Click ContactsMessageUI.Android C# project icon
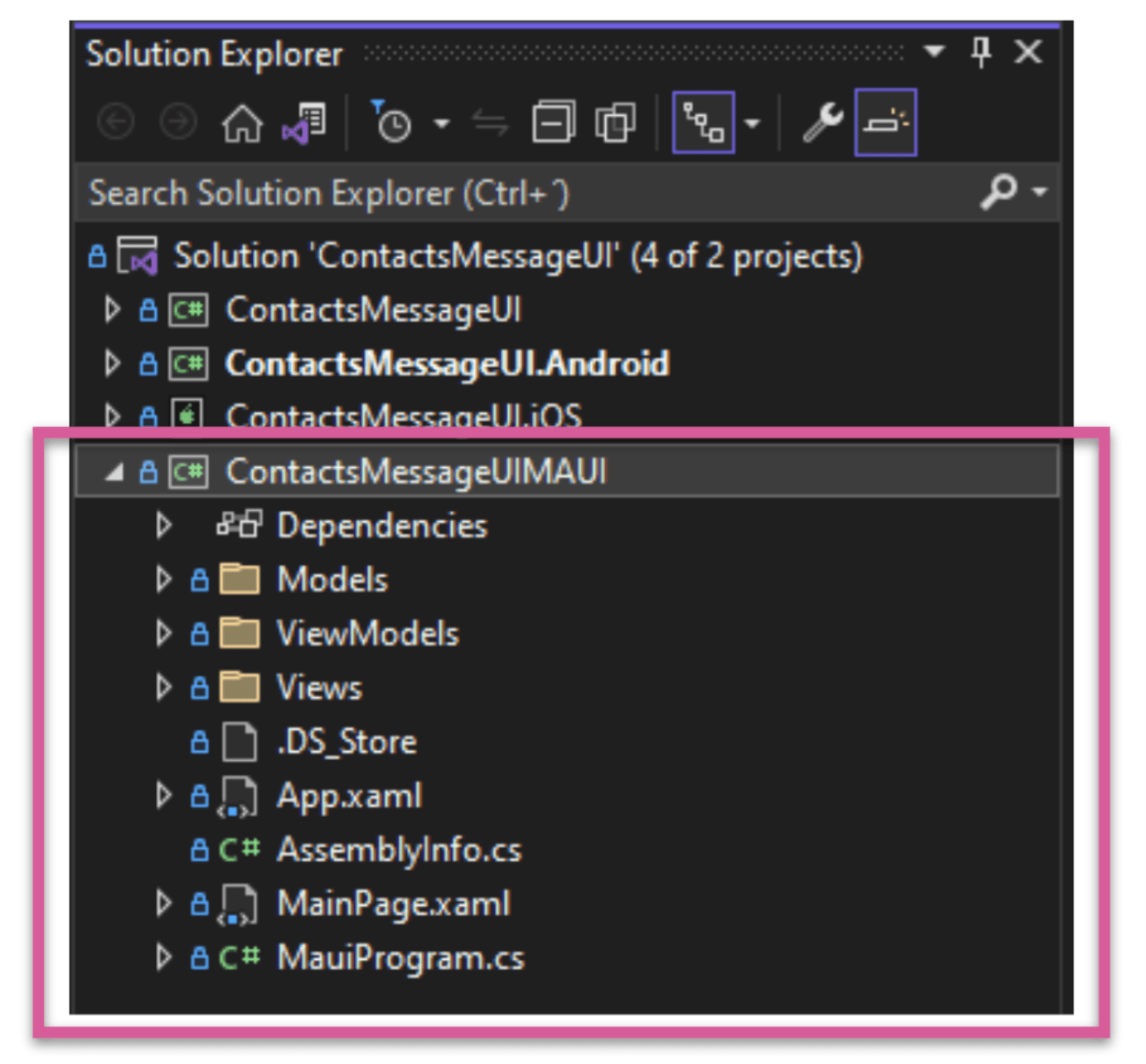The image size is (1146, 1064). [x=189, y=364]
